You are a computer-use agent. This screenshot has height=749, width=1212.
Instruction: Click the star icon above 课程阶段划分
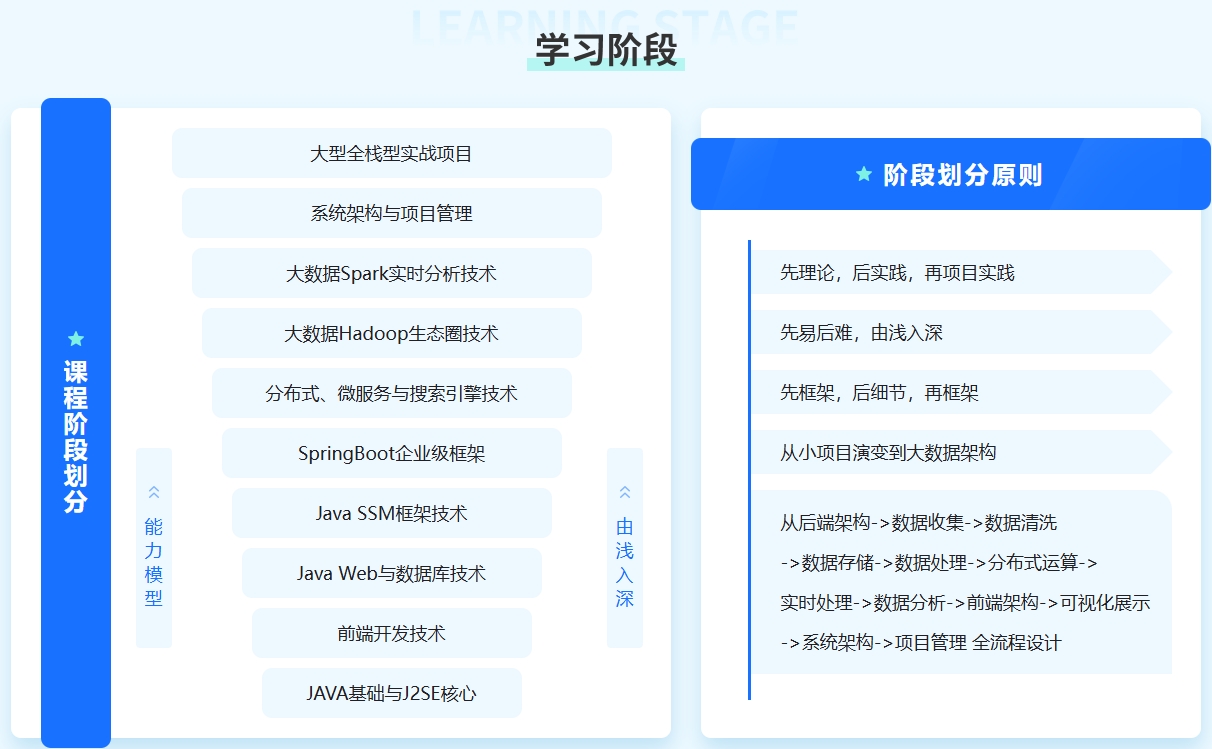pyautogui.click(x=76, y=339)
